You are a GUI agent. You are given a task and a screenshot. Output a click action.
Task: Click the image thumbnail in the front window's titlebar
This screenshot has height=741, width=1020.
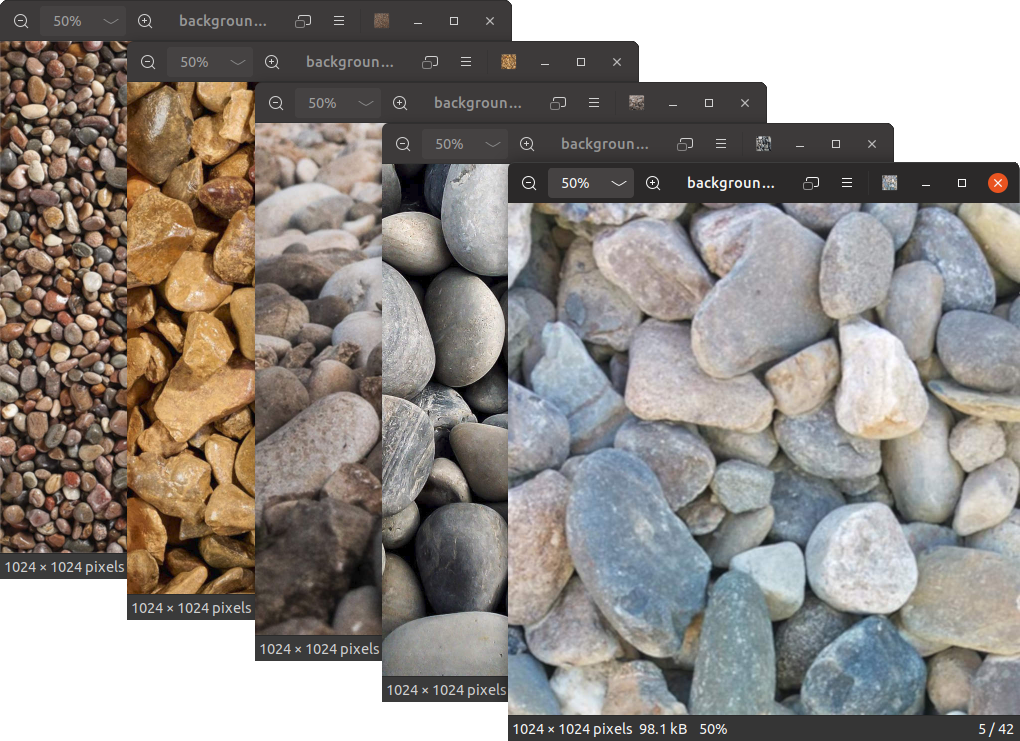pyautogui.click(x=888, y=183)
